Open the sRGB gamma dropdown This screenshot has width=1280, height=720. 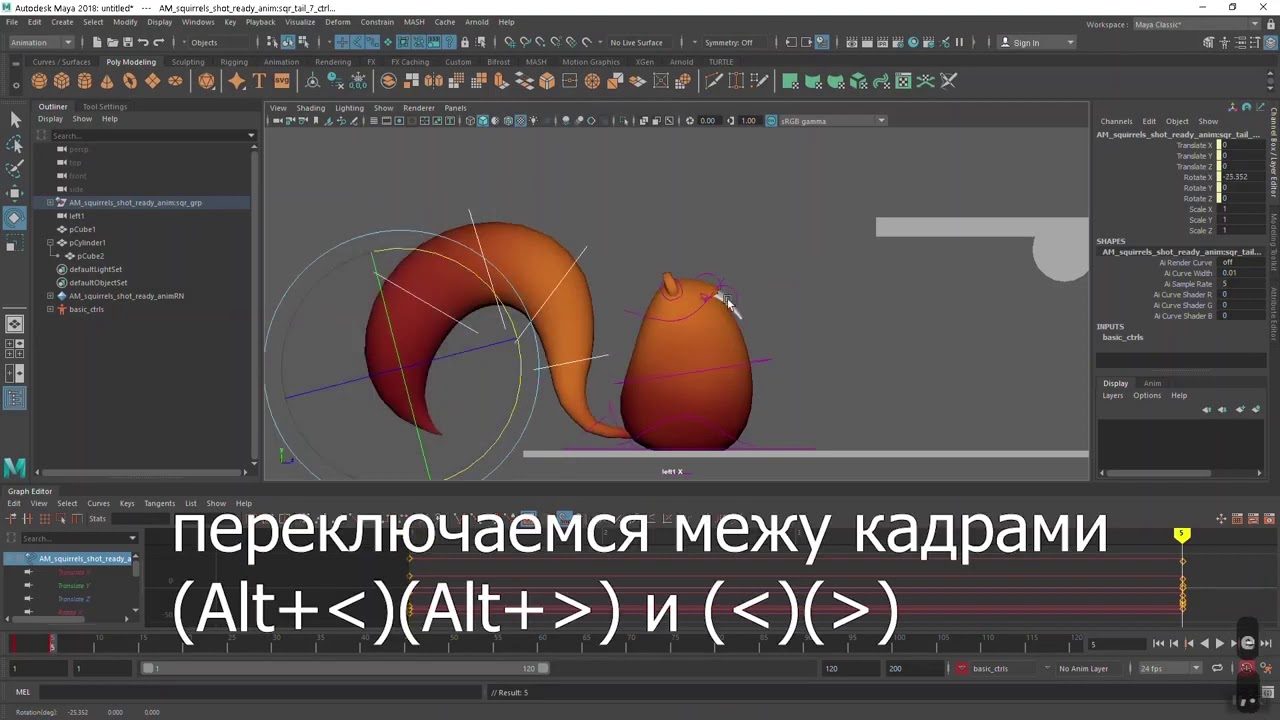tap(833, 121)
